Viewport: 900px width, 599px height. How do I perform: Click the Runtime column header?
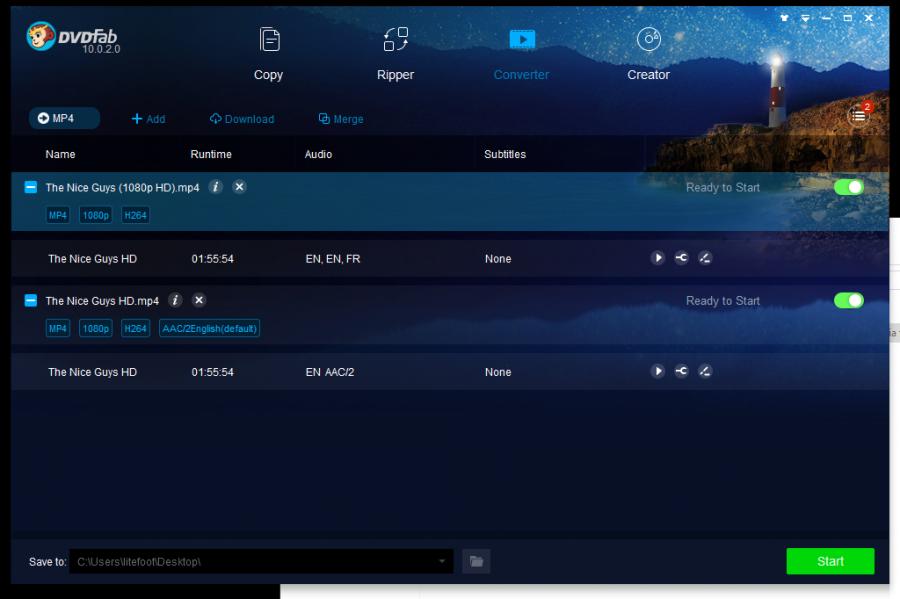(x=211, y=154)
